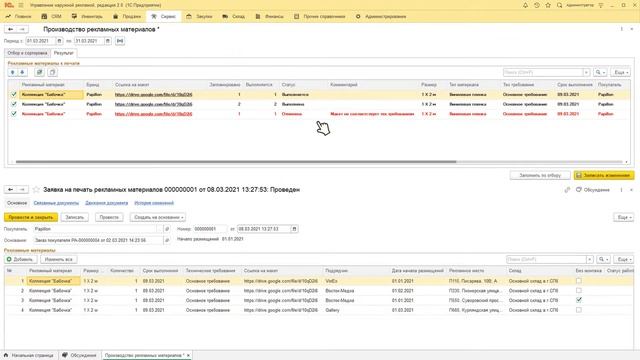
Task: Go back in Заявка на печать form
Action: click(11, 189)
